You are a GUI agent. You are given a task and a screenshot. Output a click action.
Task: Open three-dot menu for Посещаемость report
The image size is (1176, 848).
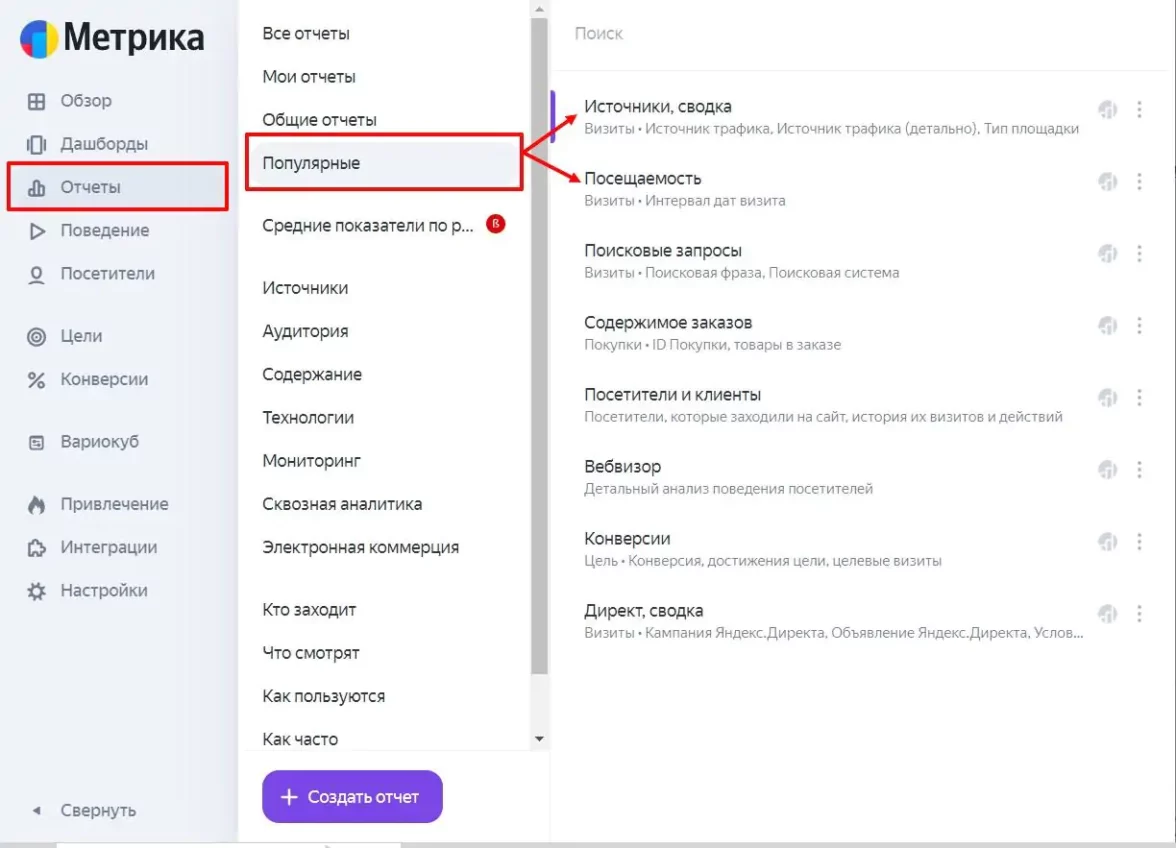(x=1139, y=181)
